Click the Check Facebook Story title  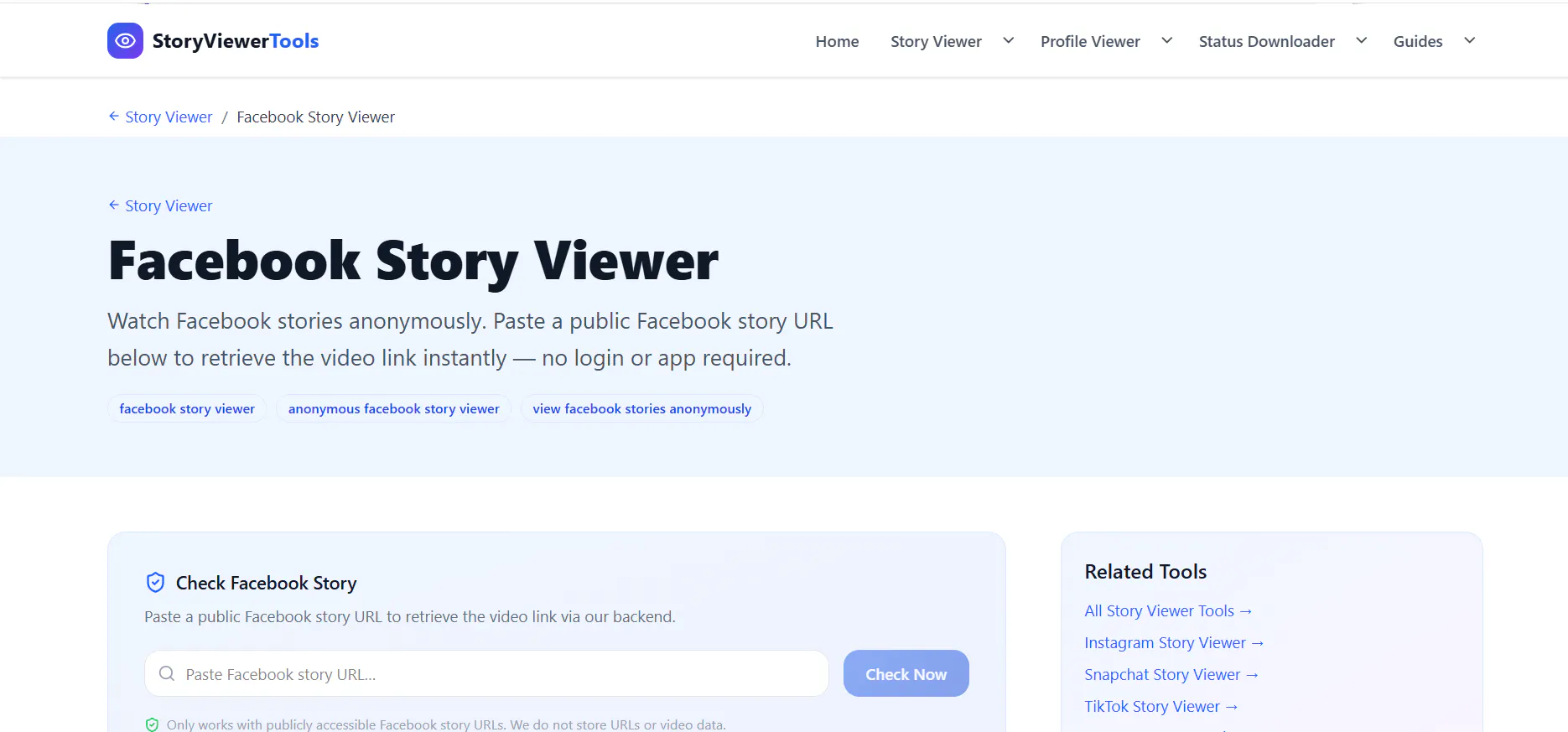[266, 583]
